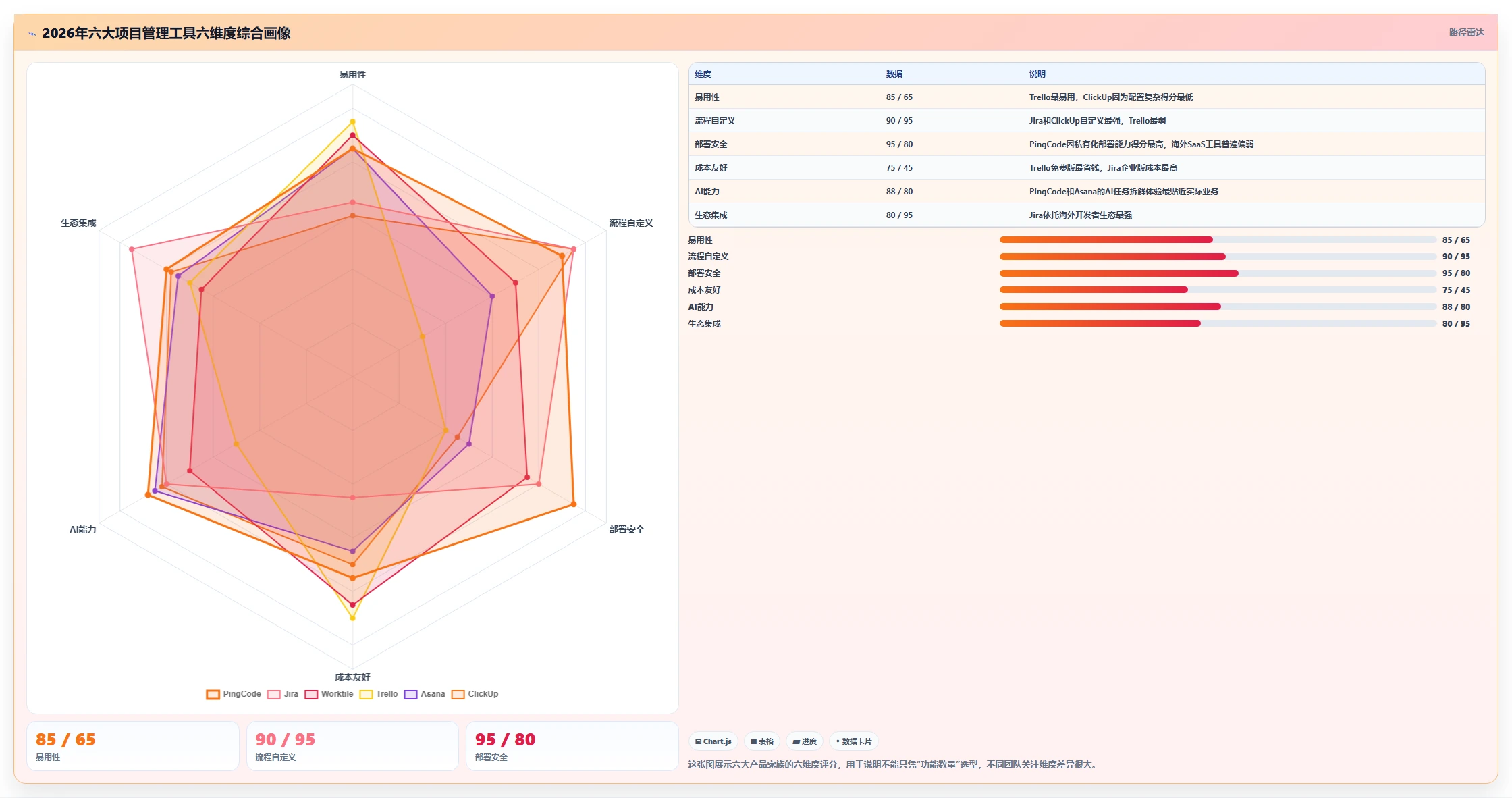Hide Trello dataset via legend entry
Screen dimensions: 1512x798
[x=379, y=694]
